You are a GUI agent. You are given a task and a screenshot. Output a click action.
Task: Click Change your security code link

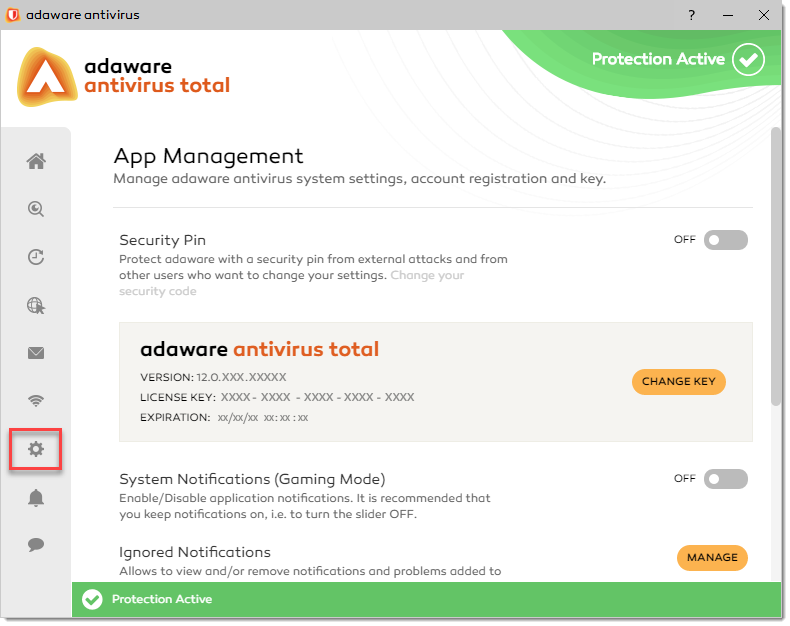pyautogui.click(x=292, y=283)
